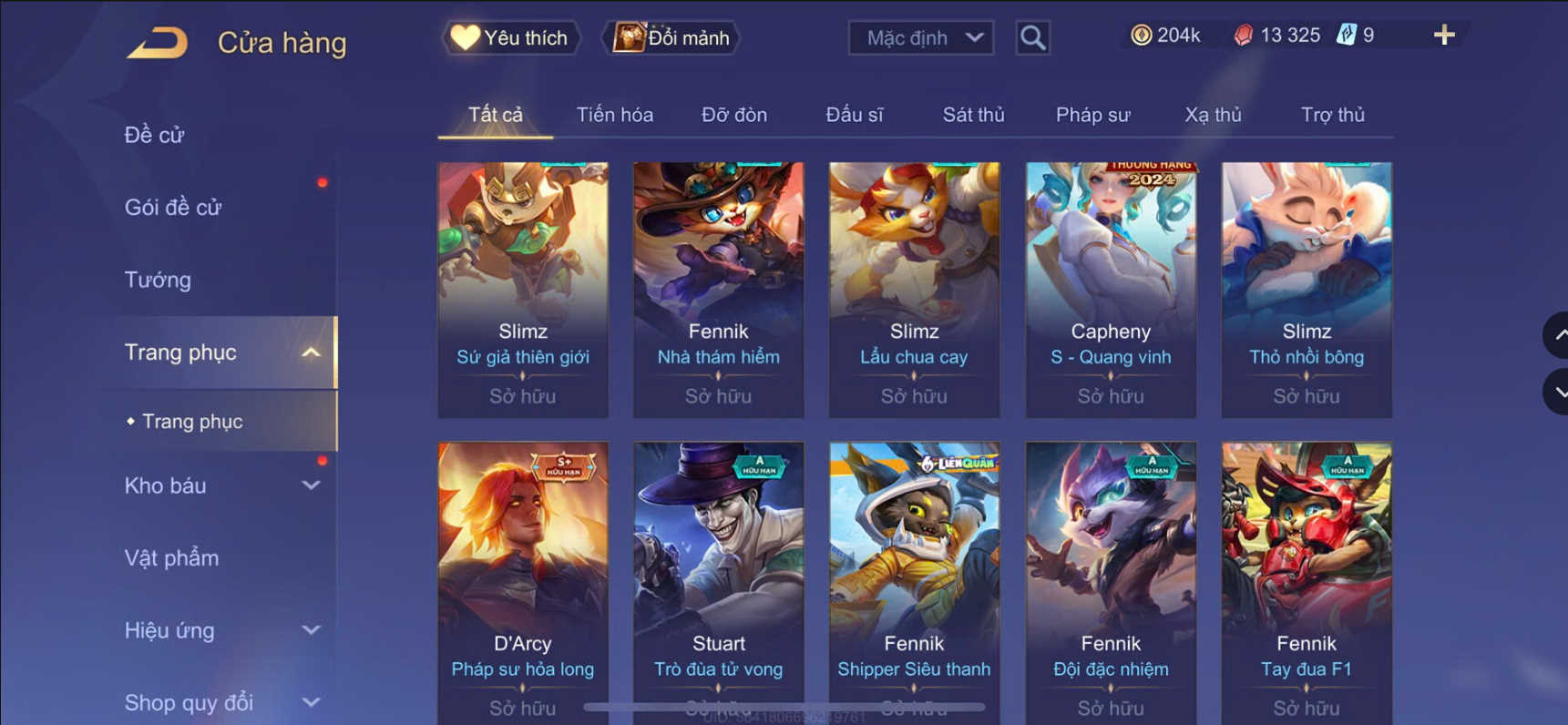Select Gói đề cử in the sidebar

coord(173,207)
